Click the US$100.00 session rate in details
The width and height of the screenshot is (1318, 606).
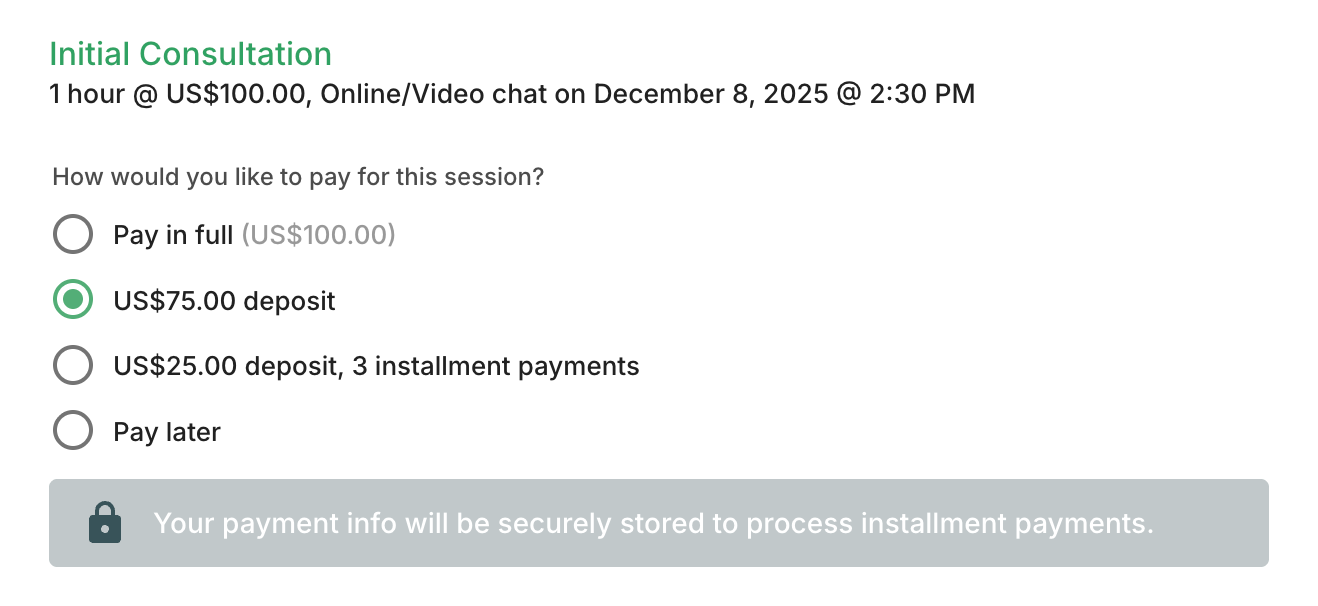235,95
